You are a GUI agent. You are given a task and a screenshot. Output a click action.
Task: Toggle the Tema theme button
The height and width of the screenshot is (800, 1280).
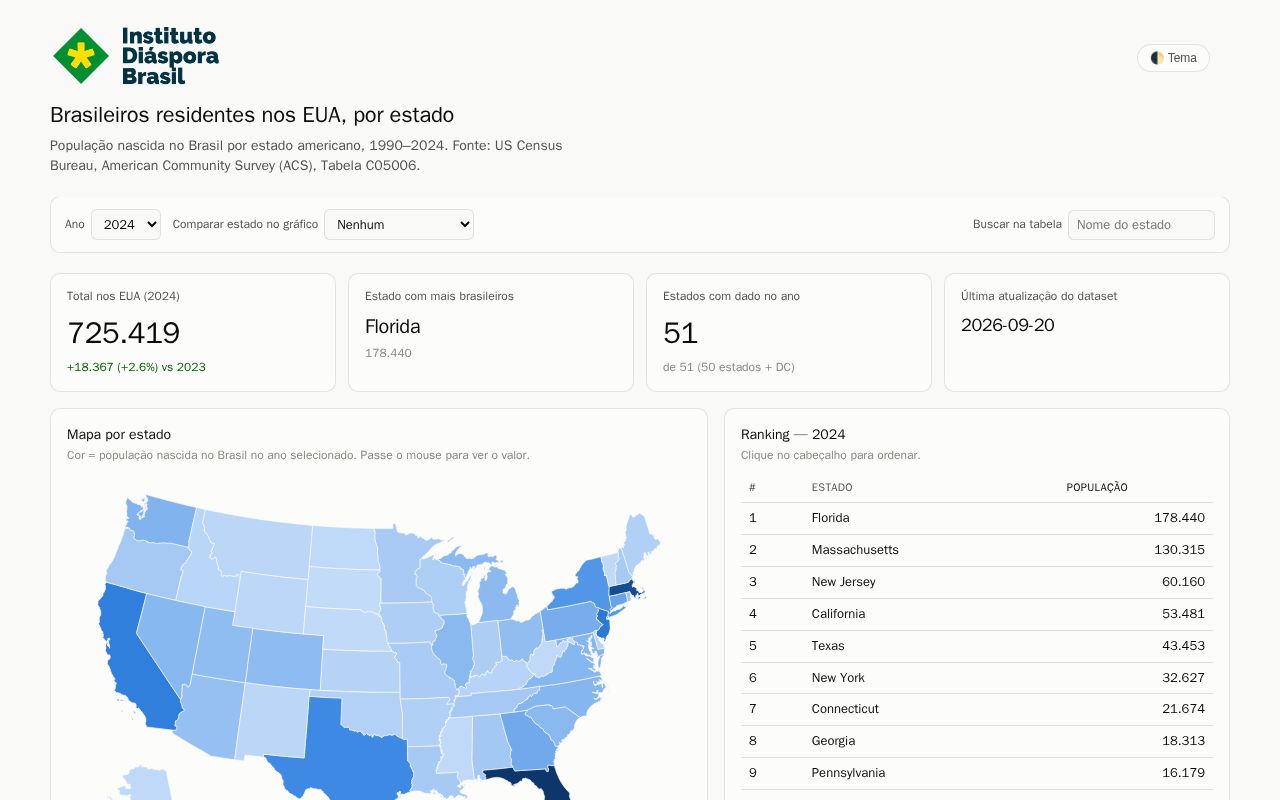[1173, 58]
